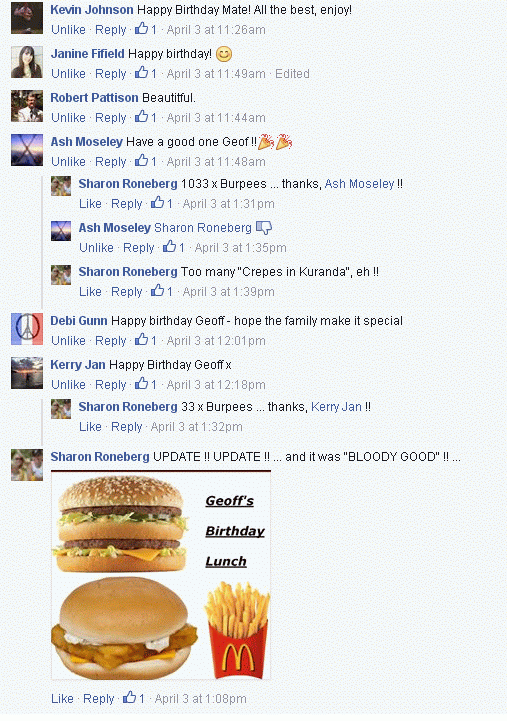View the Edited history on Janine's comment
The width and height of the screenshot is (507, 721).
coord(292,74)
